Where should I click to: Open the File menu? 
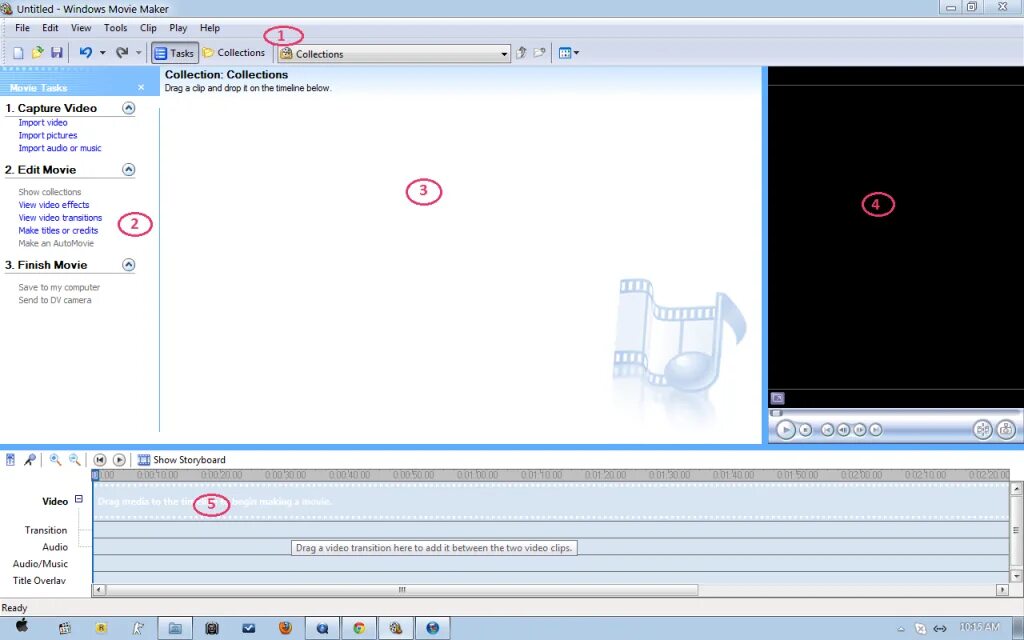(22, 28)
